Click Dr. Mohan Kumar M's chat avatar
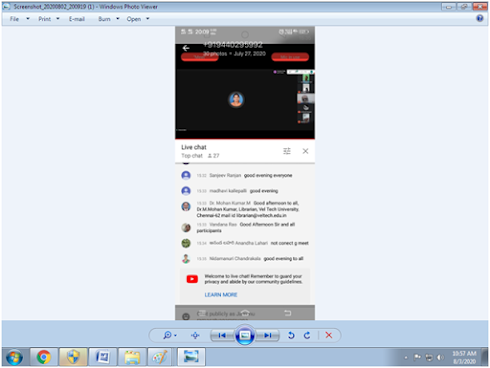This screenshot has width=490, height=368. coord(186,206)
